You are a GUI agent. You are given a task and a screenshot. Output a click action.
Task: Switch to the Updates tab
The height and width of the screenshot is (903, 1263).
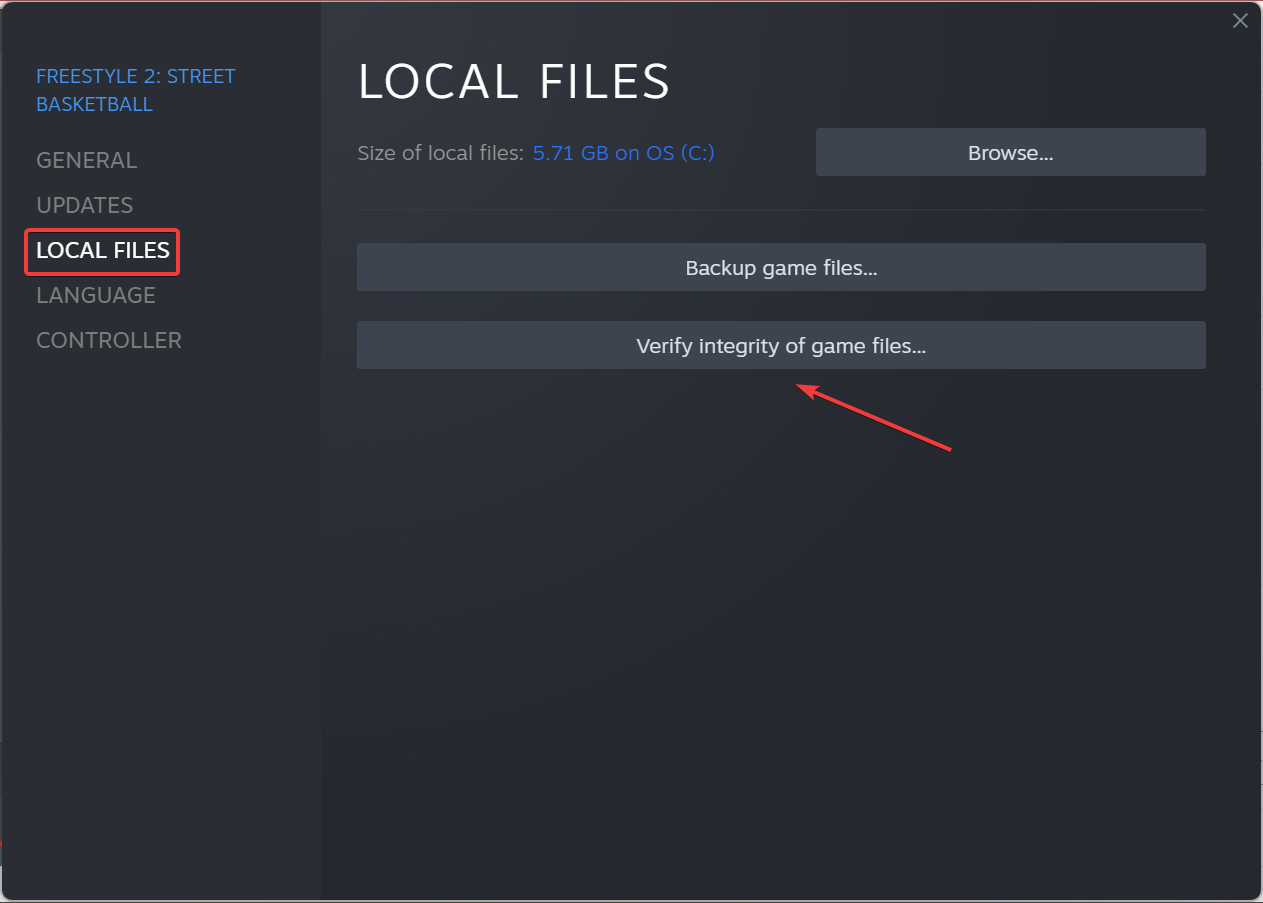pos(84,205)
